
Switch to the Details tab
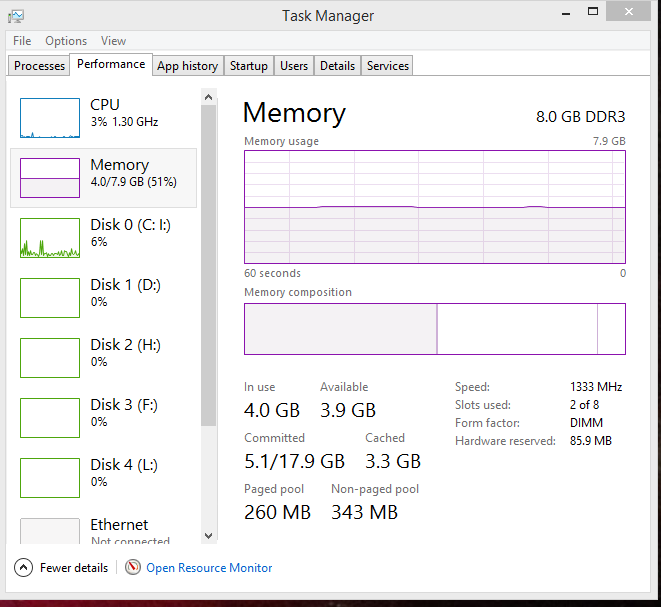coord(337,66)
